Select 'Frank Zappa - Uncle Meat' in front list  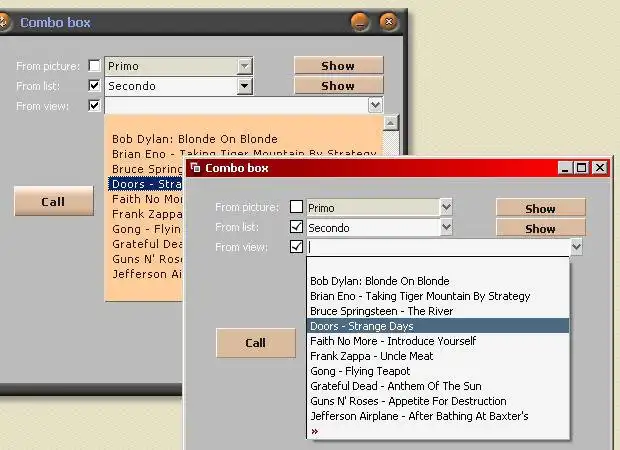point(438,356)
